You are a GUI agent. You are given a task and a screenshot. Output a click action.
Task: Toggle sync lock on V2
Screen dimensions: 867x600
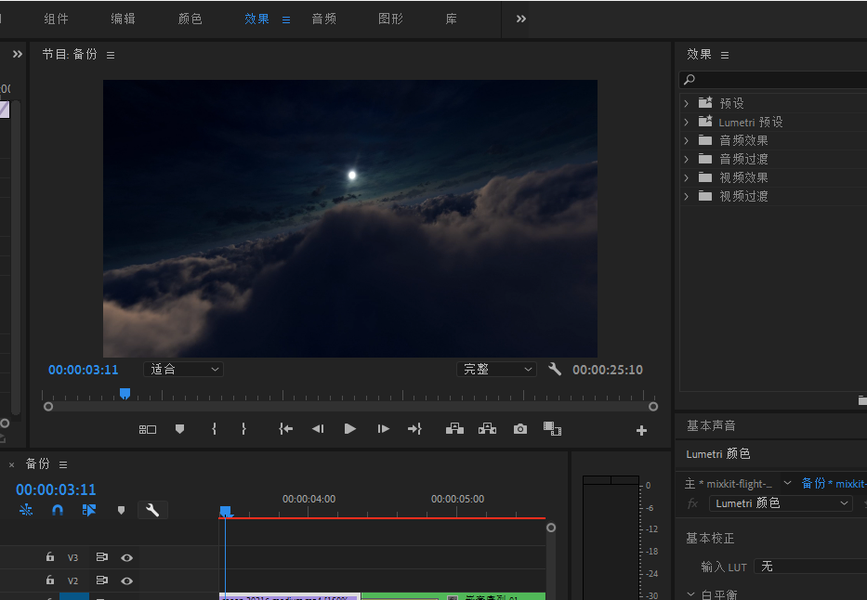pos(102,580)
